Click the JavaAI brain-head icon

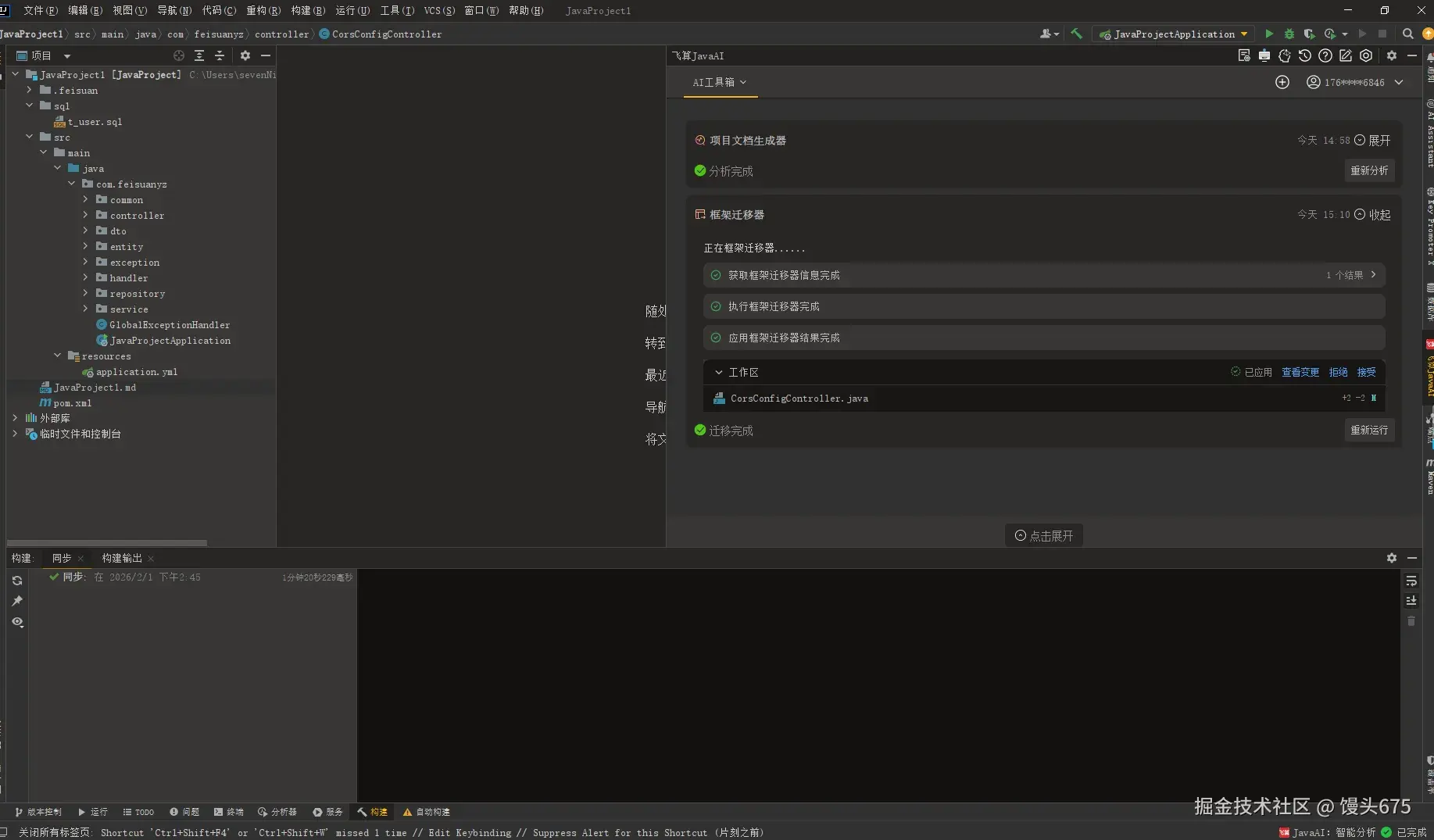pyautogui.click(x=1285, y=55)
